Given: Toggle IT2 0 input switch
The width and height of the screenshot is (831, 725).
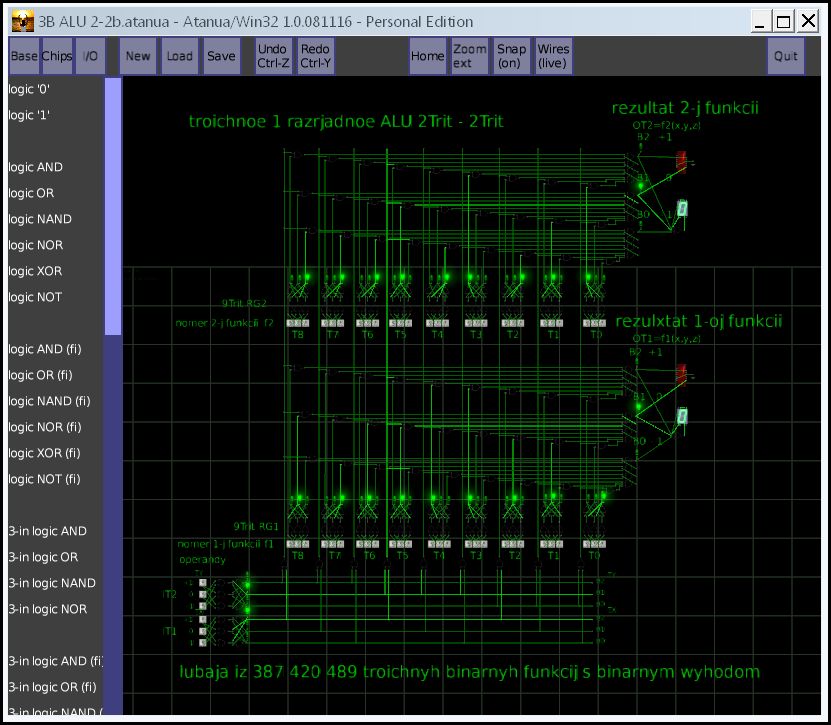Looking at the screenshot, I should click(x=202, y=594).
